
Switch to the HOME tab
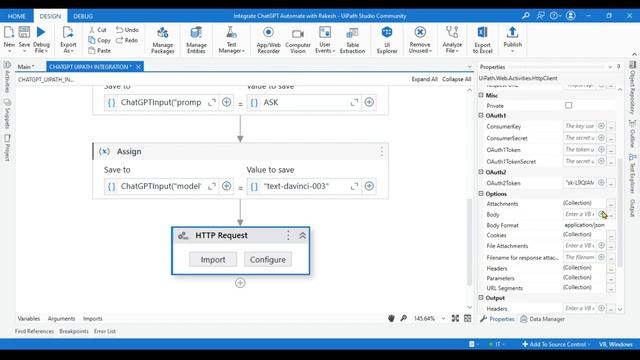(17, 16)
